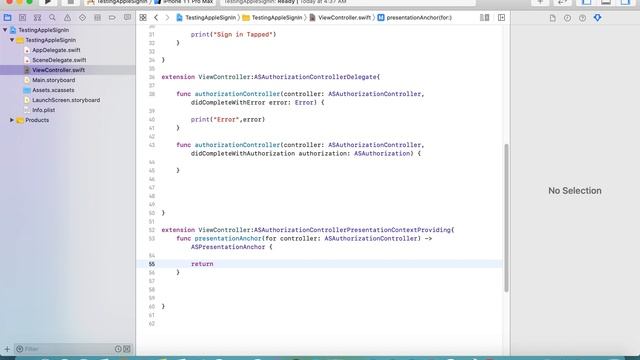Click the navigator filter icon

[20, 349]
